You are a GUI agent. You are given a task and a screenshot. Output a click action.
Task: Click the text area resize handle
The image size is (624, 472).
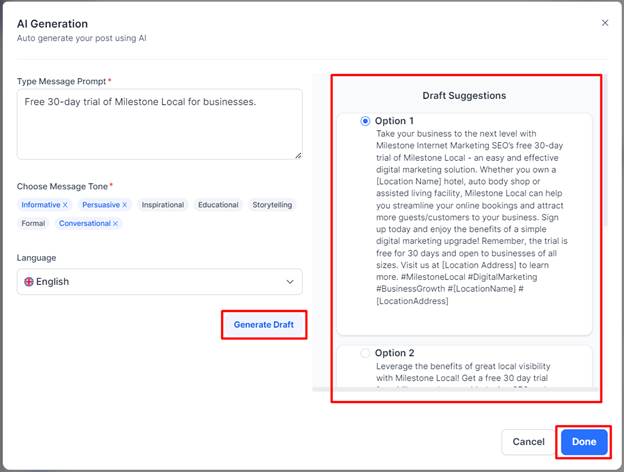298,155
